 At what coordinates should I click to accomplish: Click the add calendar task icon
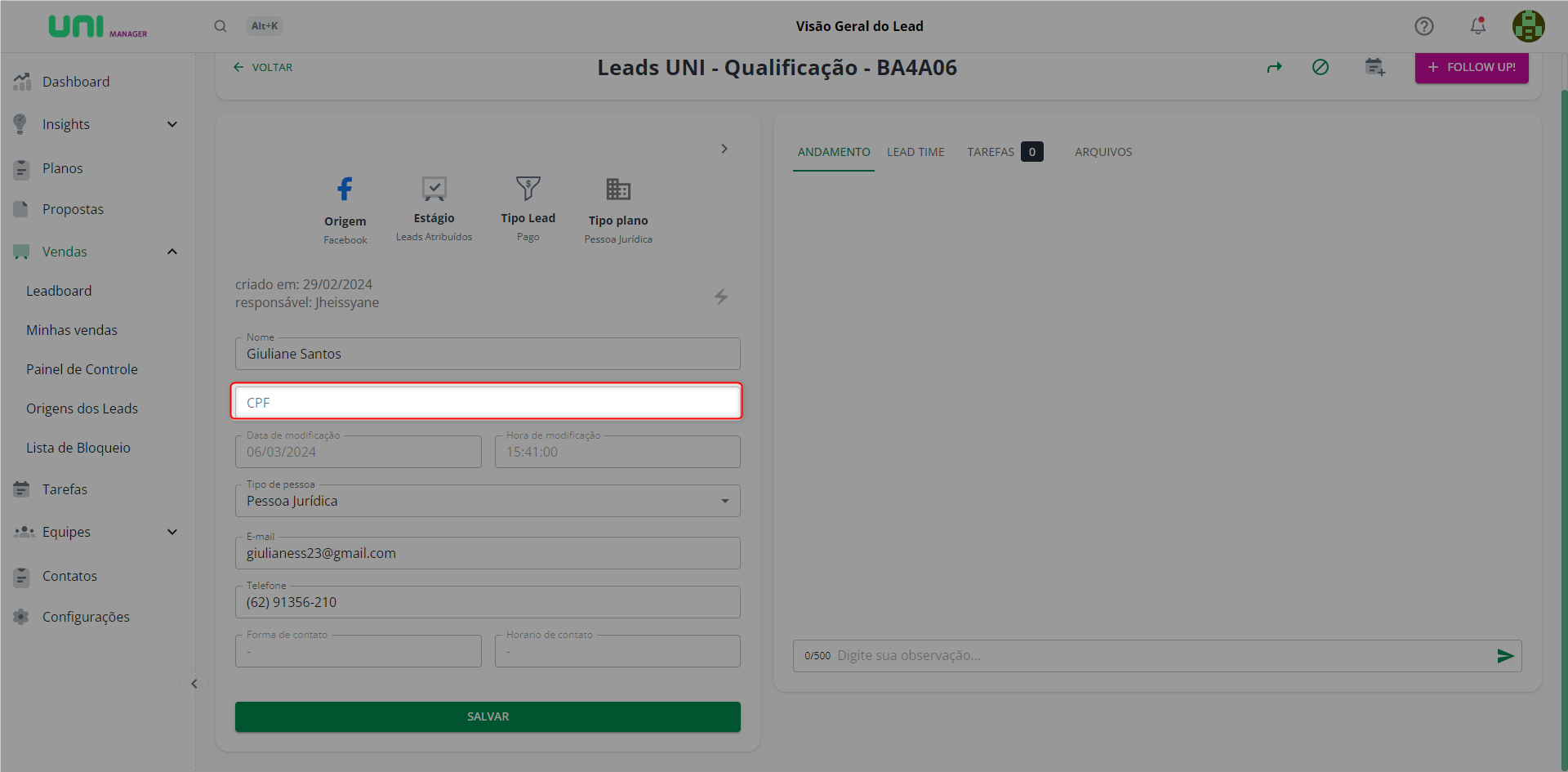1374,68
